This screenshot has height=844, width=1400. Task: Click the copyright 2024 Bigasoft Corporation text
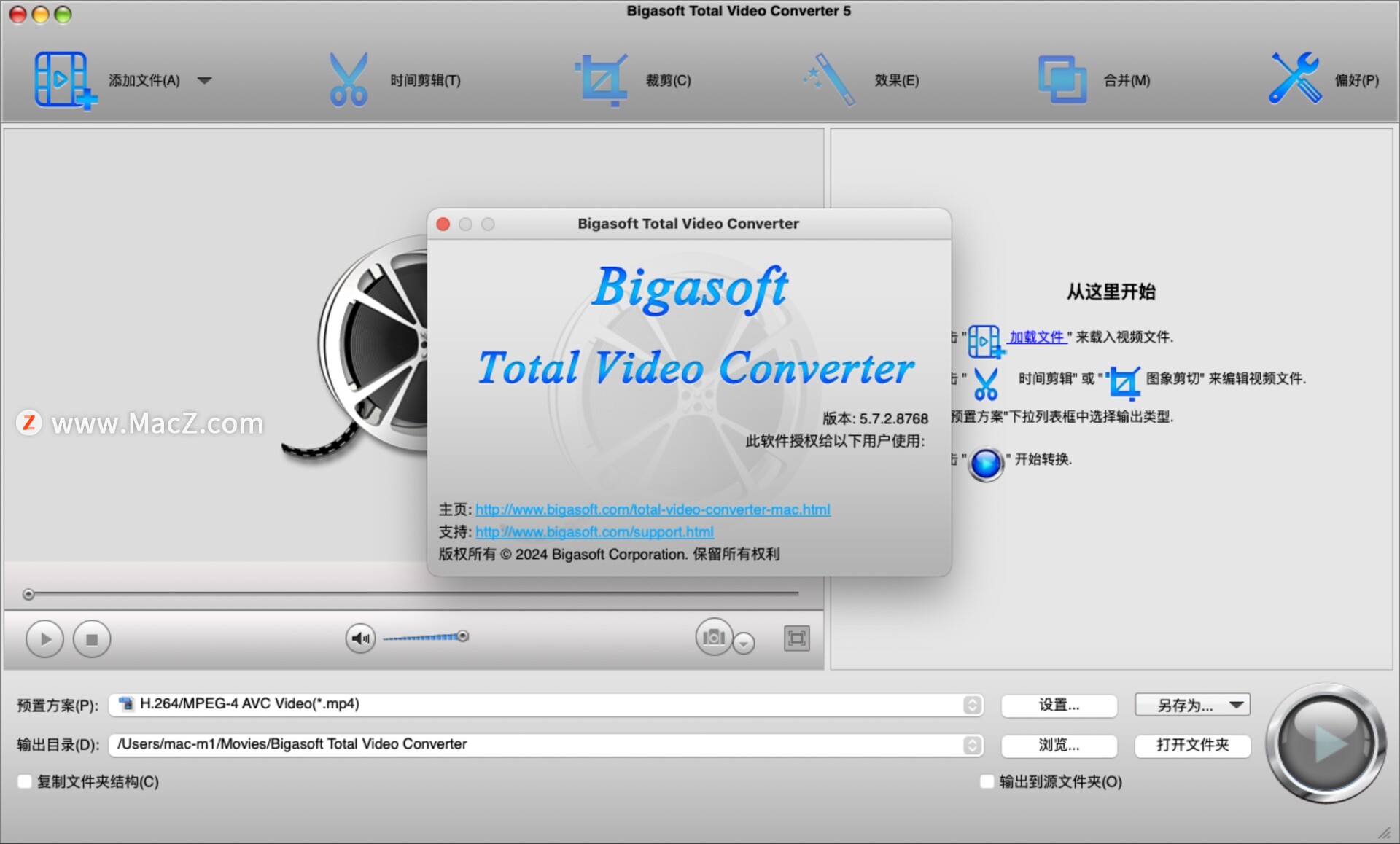pos(609,554)
